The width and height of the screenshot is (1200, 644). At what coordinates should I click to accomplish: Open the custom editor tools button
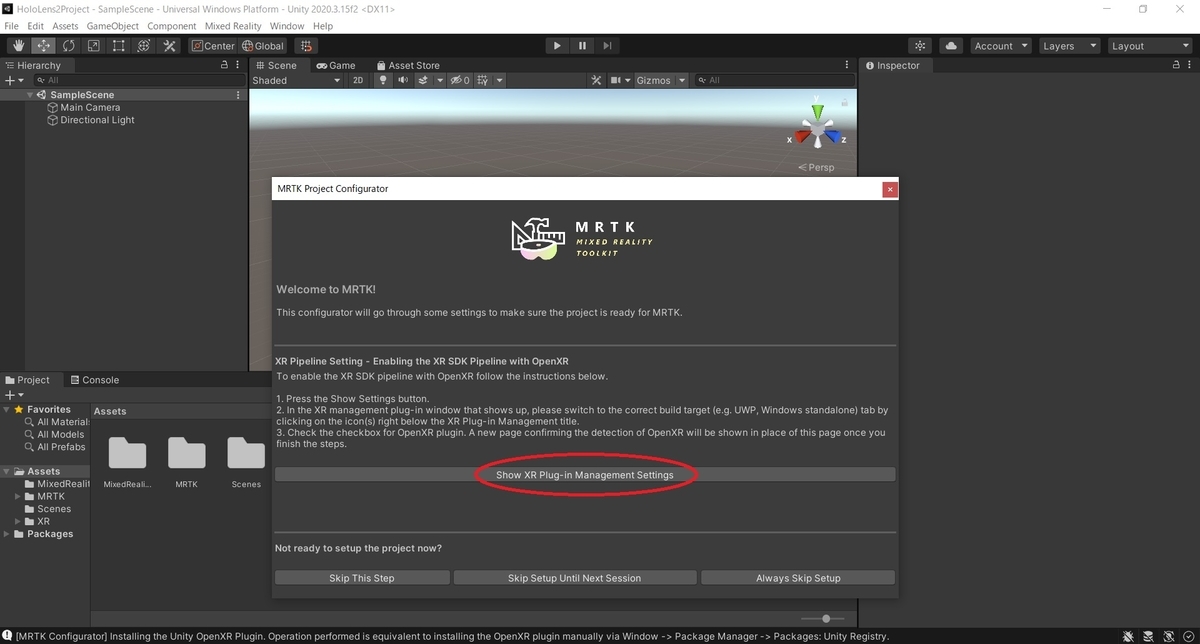(168, 46)
